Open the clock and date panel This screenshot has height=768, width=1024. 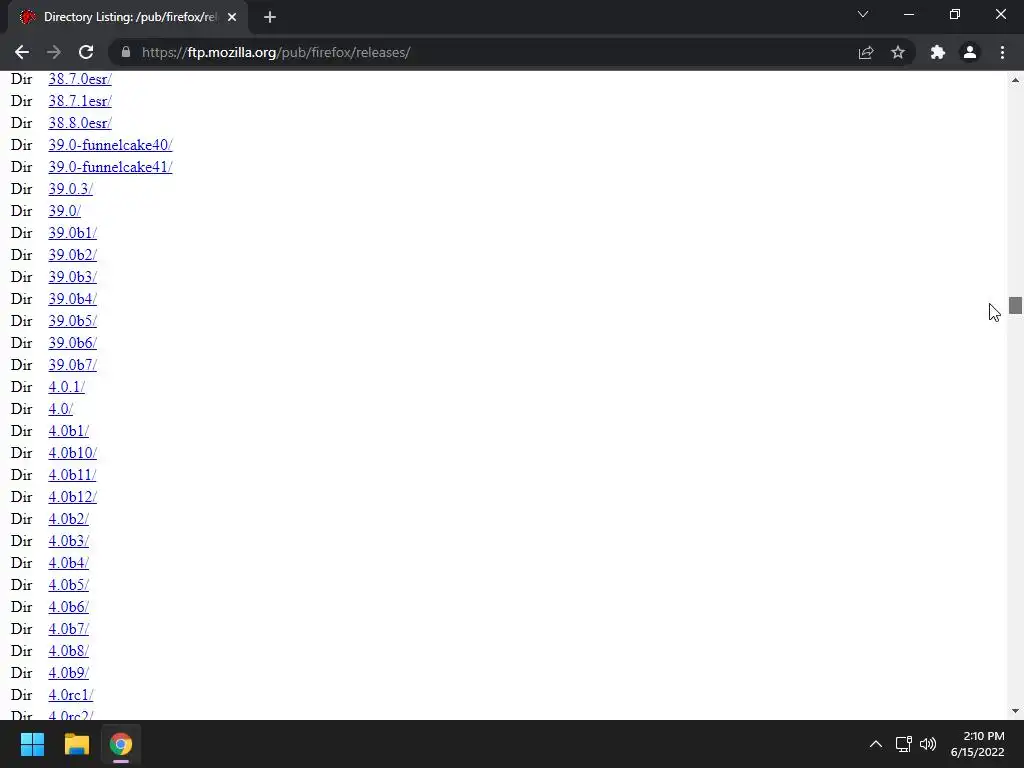(x=978, y=744)
